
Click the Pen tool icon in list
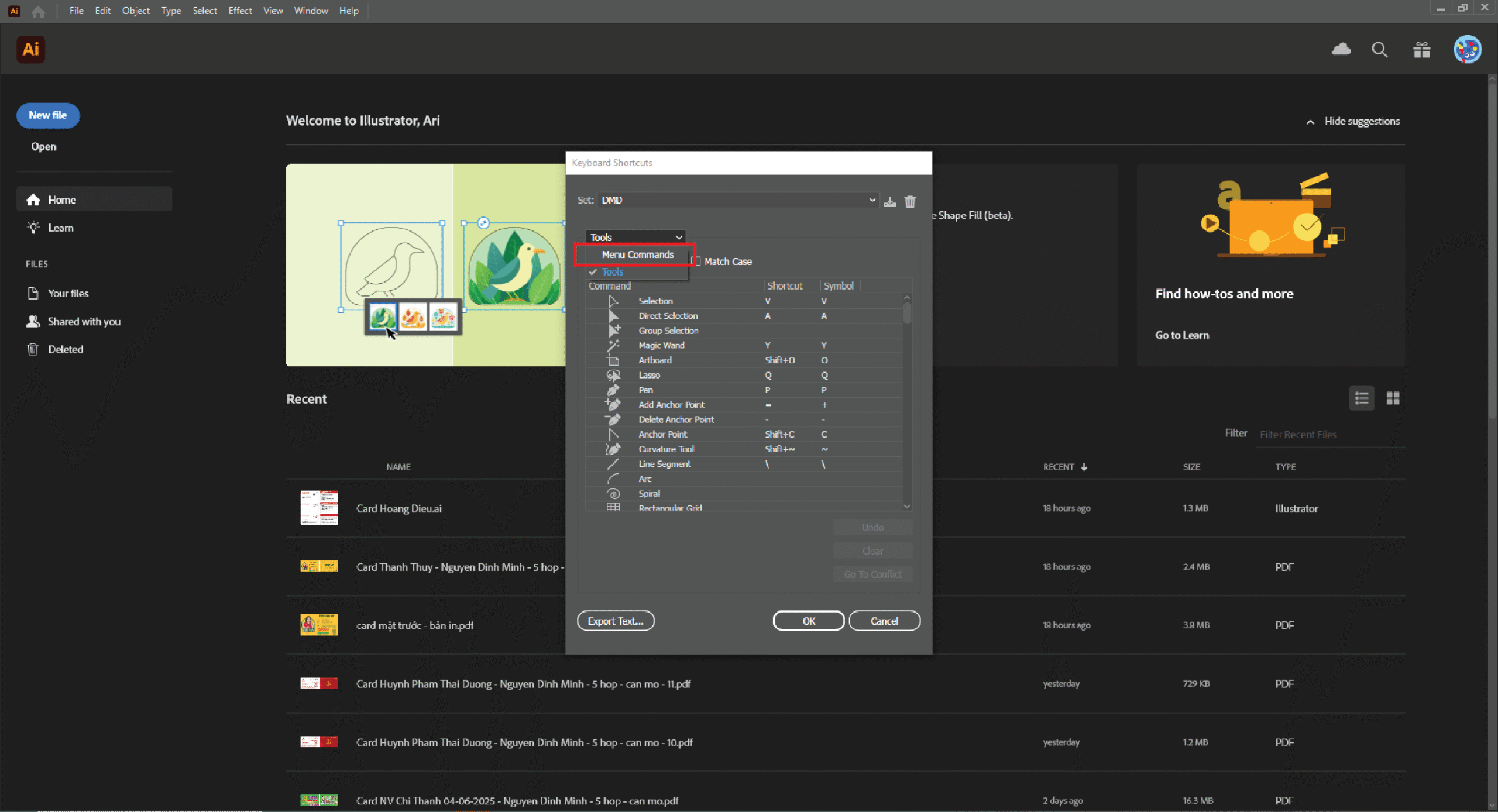tap(613, 390)
